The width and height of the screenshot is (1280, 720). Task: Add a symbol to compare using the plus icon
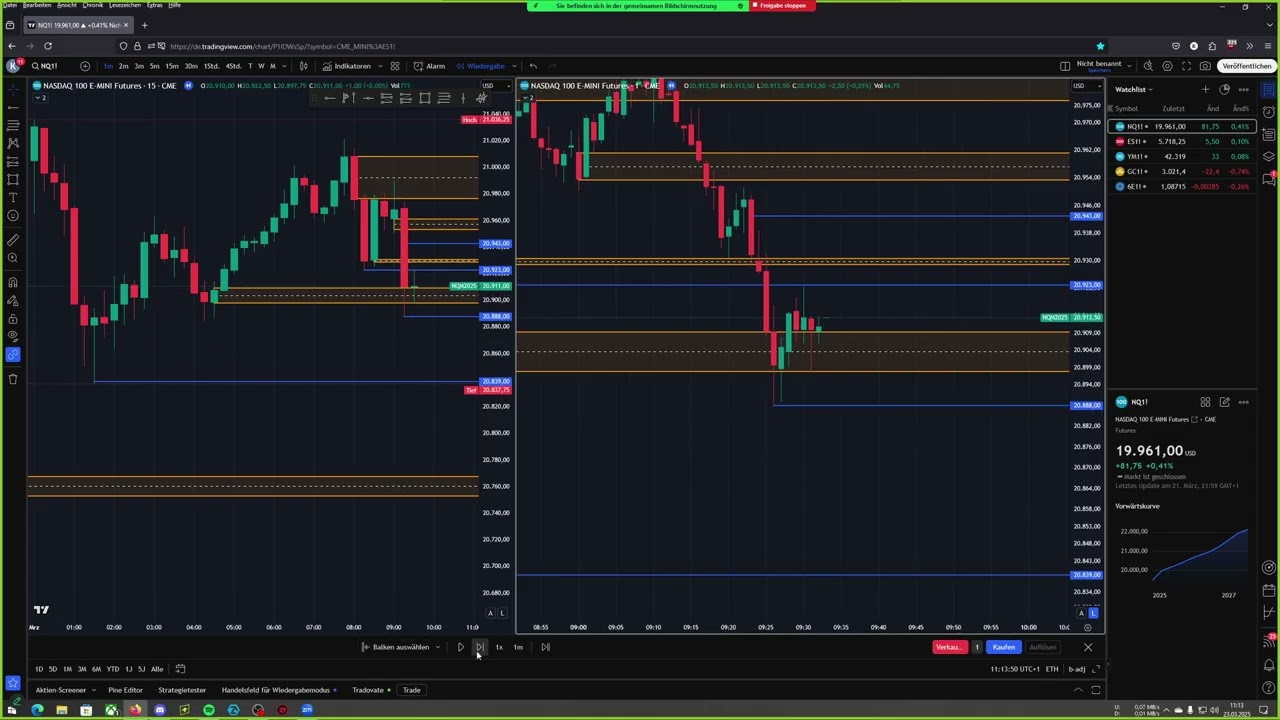[x=84, y=66]
